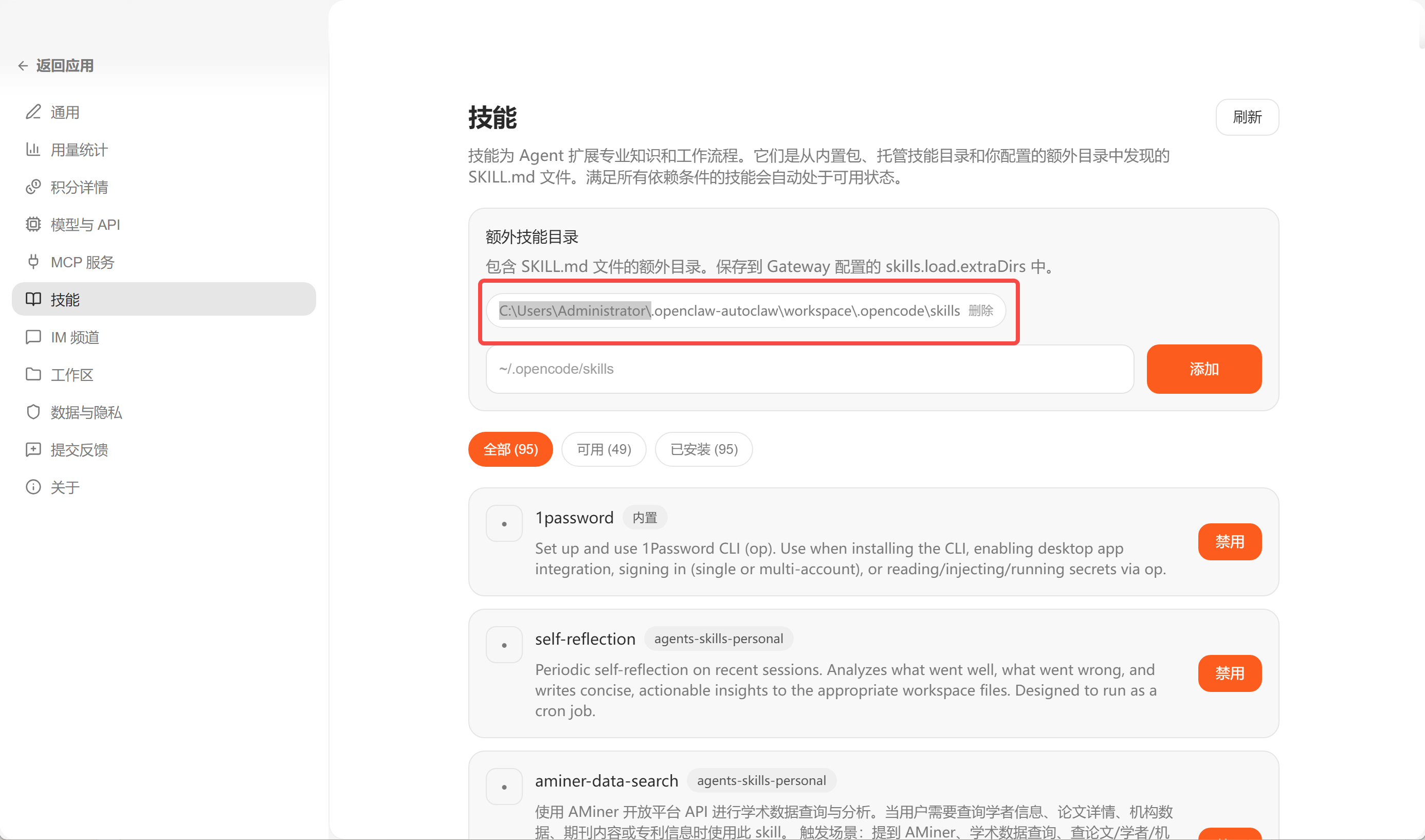Click the 积分详情 coins icon
1425x840 pixels.
point(33,187)
